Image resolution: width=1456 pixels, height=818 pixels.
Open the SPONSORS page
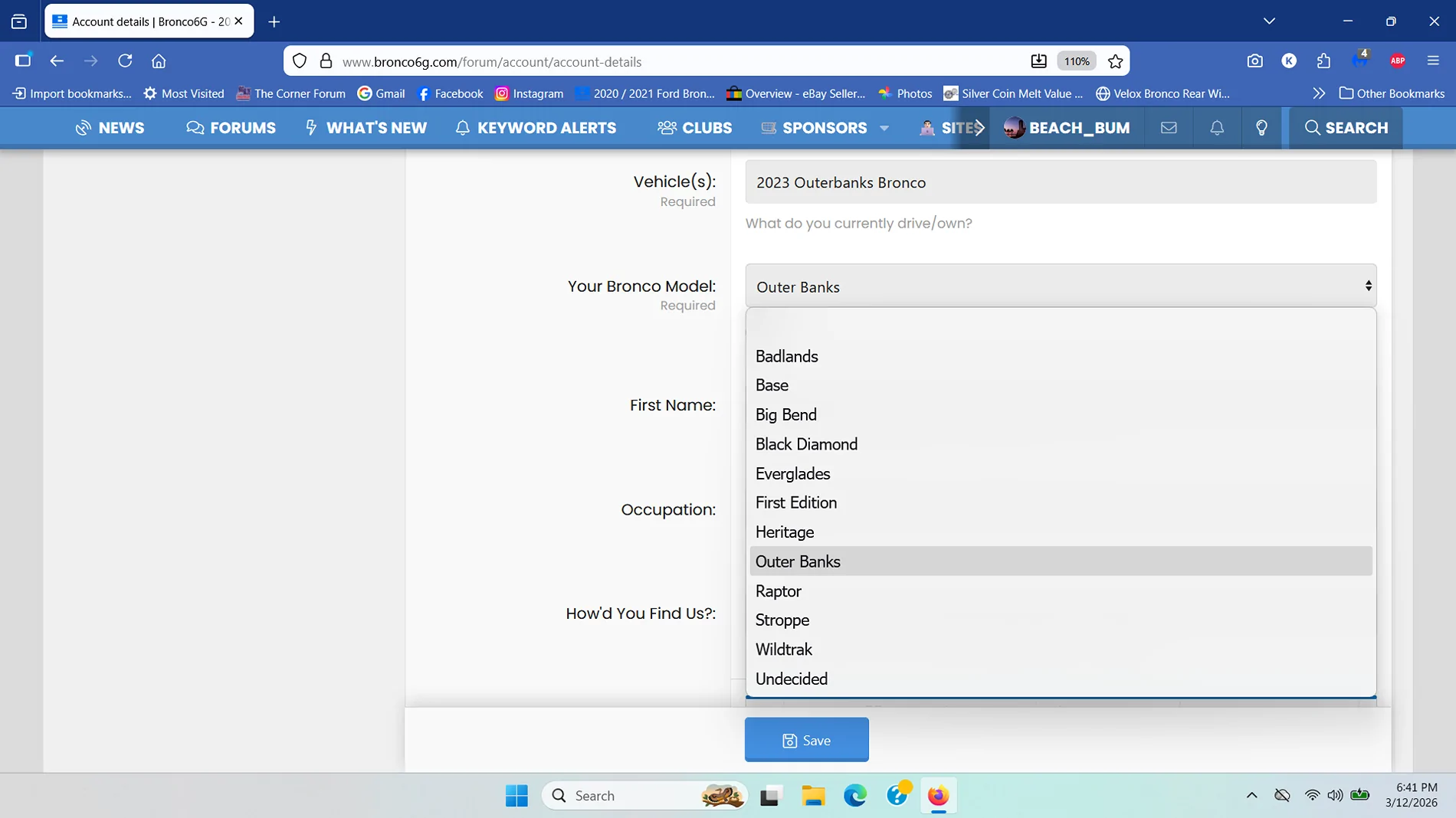(814, 128)
